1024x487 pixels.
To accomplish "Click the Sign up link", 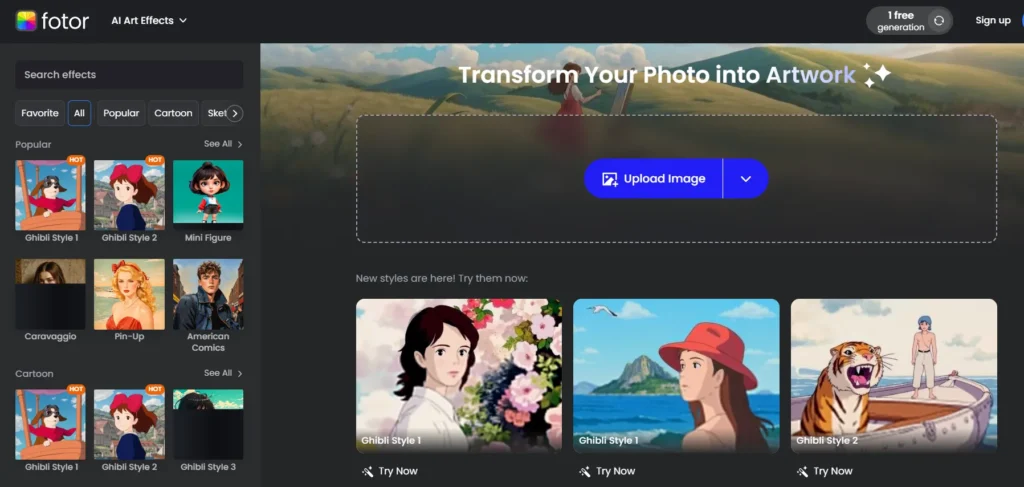I will tap(992, 20).
